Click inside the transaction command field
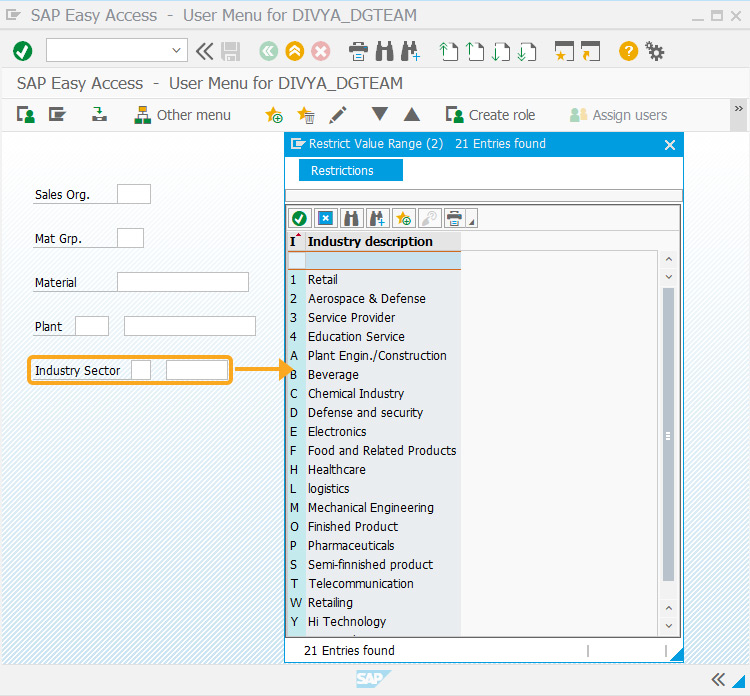Viewport: 750px width, 696px height. coord(108,50)
